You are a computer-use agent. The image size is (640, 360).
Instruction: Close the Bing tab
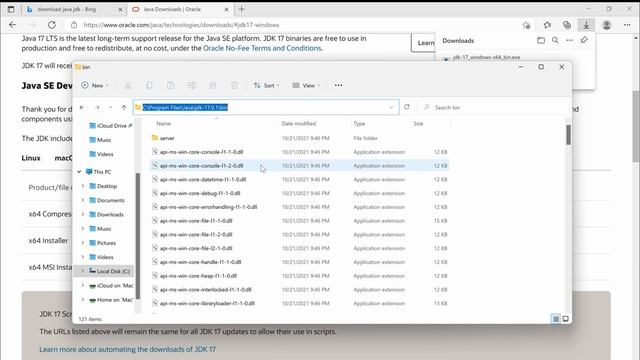[120, 9]
